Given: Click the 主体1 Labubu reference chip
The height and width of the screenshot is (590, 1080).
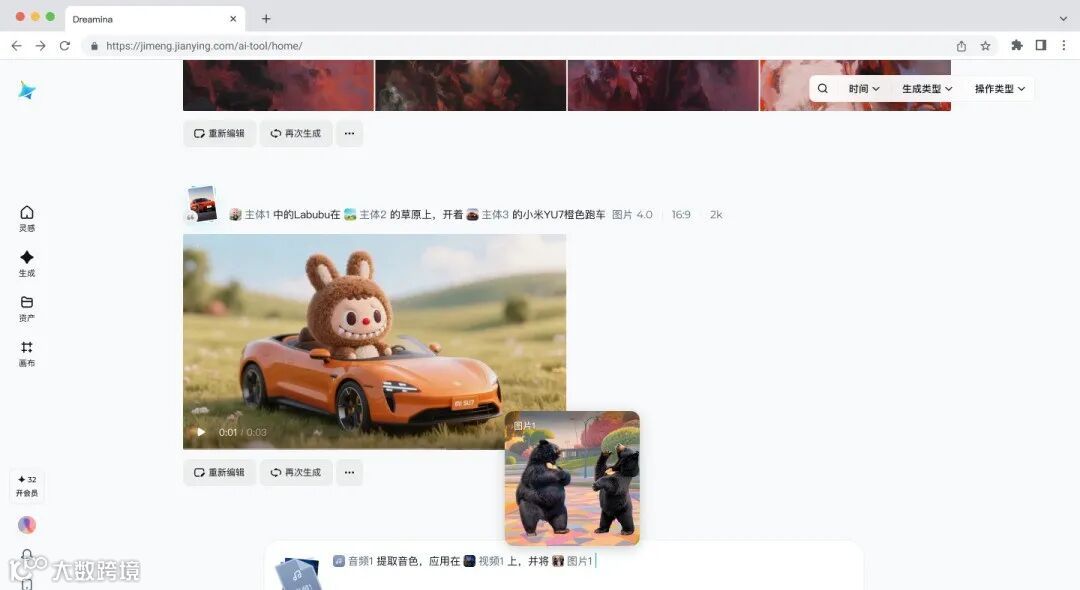Looking at the screenshot, I should click(x=249, y=215).
